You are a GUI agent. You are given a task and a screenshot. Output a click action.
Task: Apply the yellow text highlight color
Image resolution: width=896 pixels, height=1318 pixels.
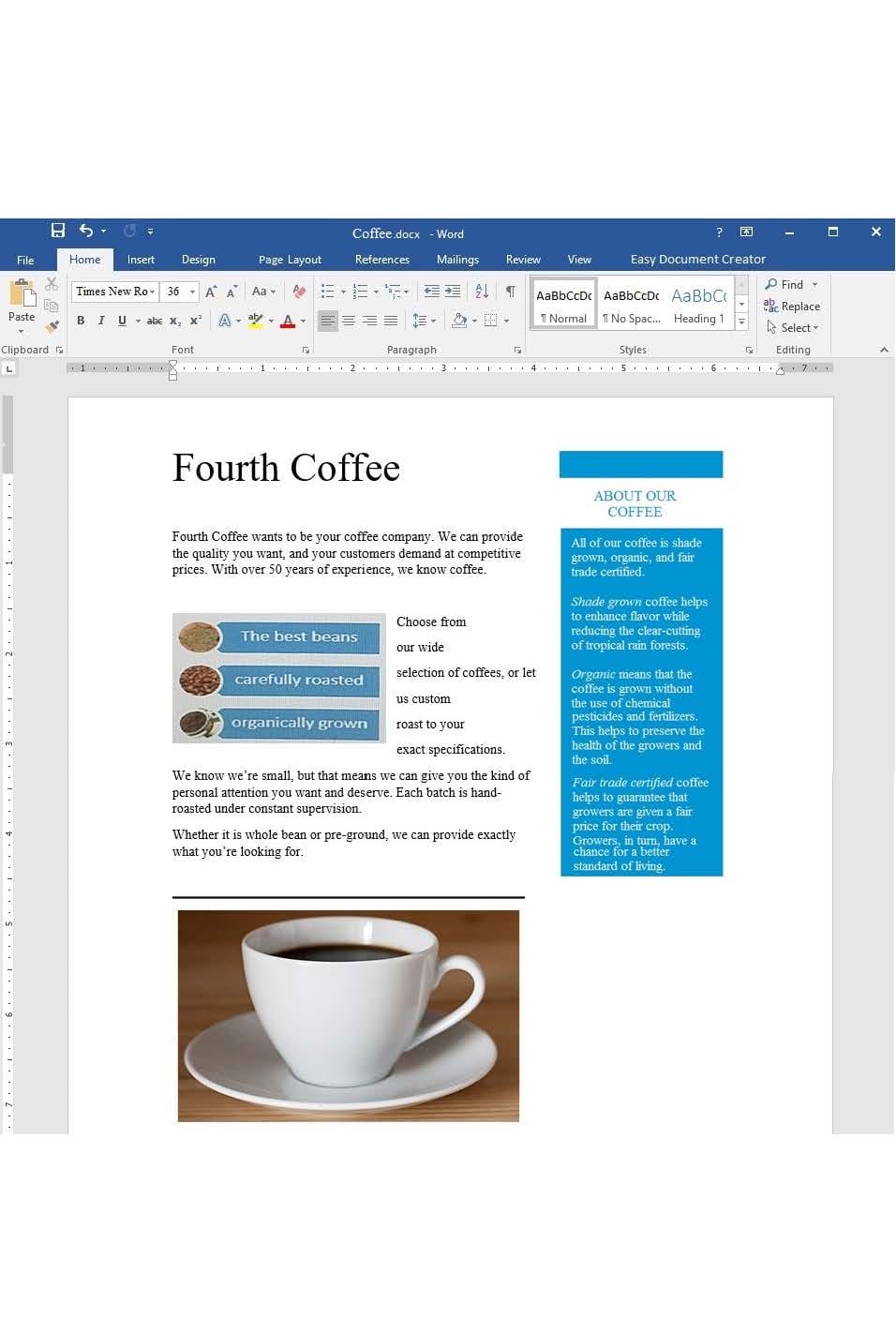click(255, 321)
